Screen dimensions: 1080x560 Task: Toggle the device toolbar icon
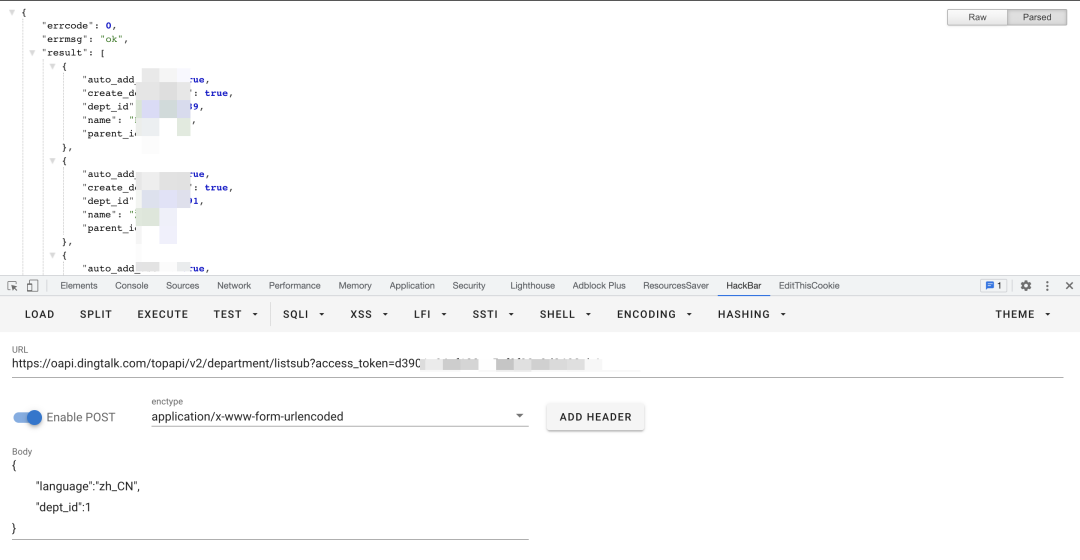click(x=32, y=286)
